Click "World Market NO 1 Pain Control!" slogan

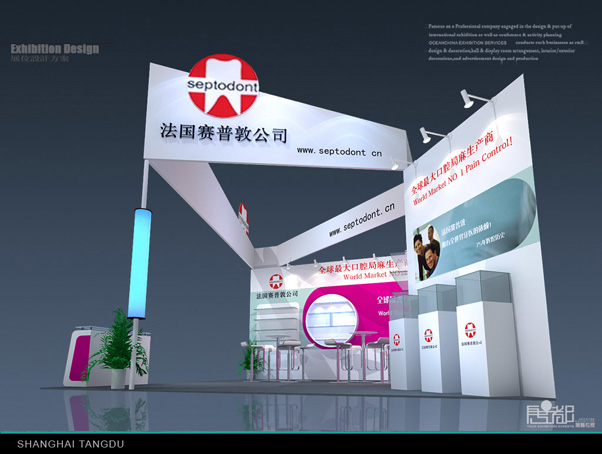(x=463, y=172)
